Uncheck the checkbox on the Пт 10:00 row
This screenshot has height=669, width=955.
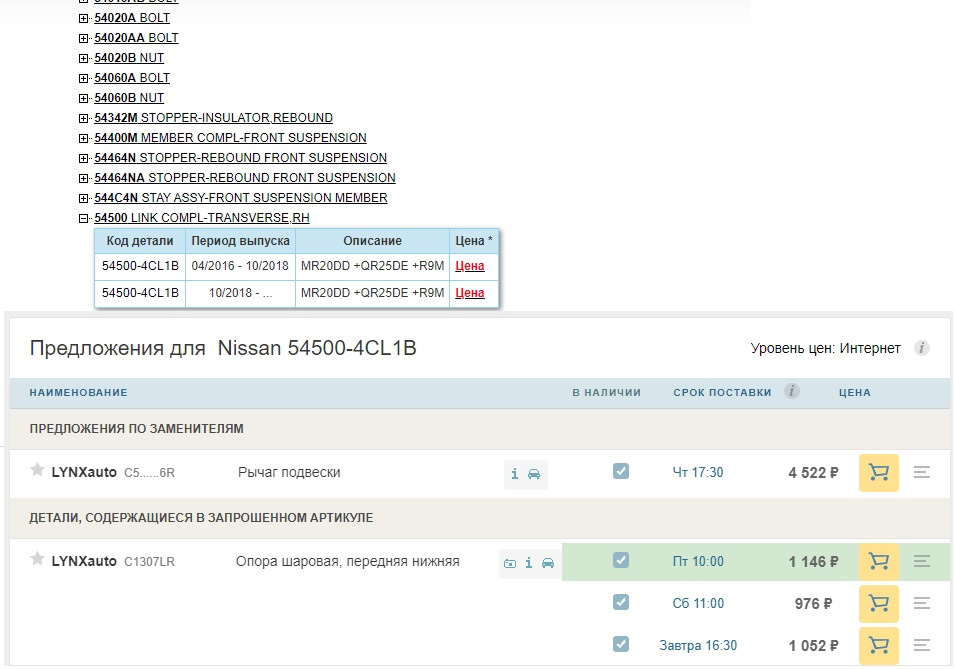[621, 561]
